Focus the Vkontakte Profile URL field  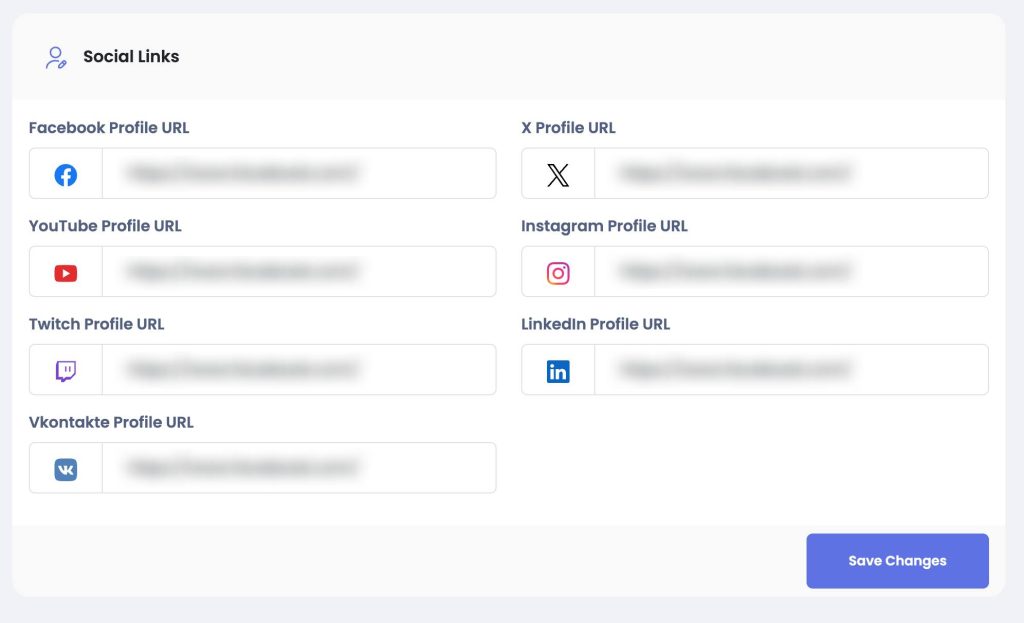299,468
